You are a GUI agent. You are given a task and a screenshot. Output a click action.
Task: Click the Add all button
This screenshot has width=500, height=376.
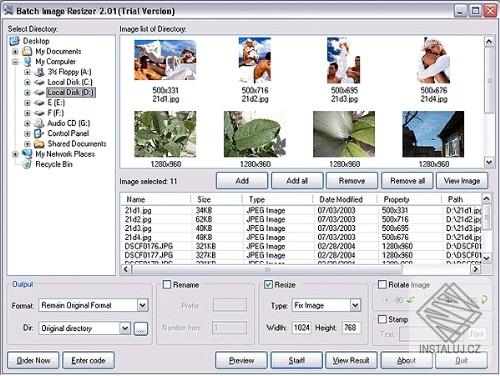(297, 181)
